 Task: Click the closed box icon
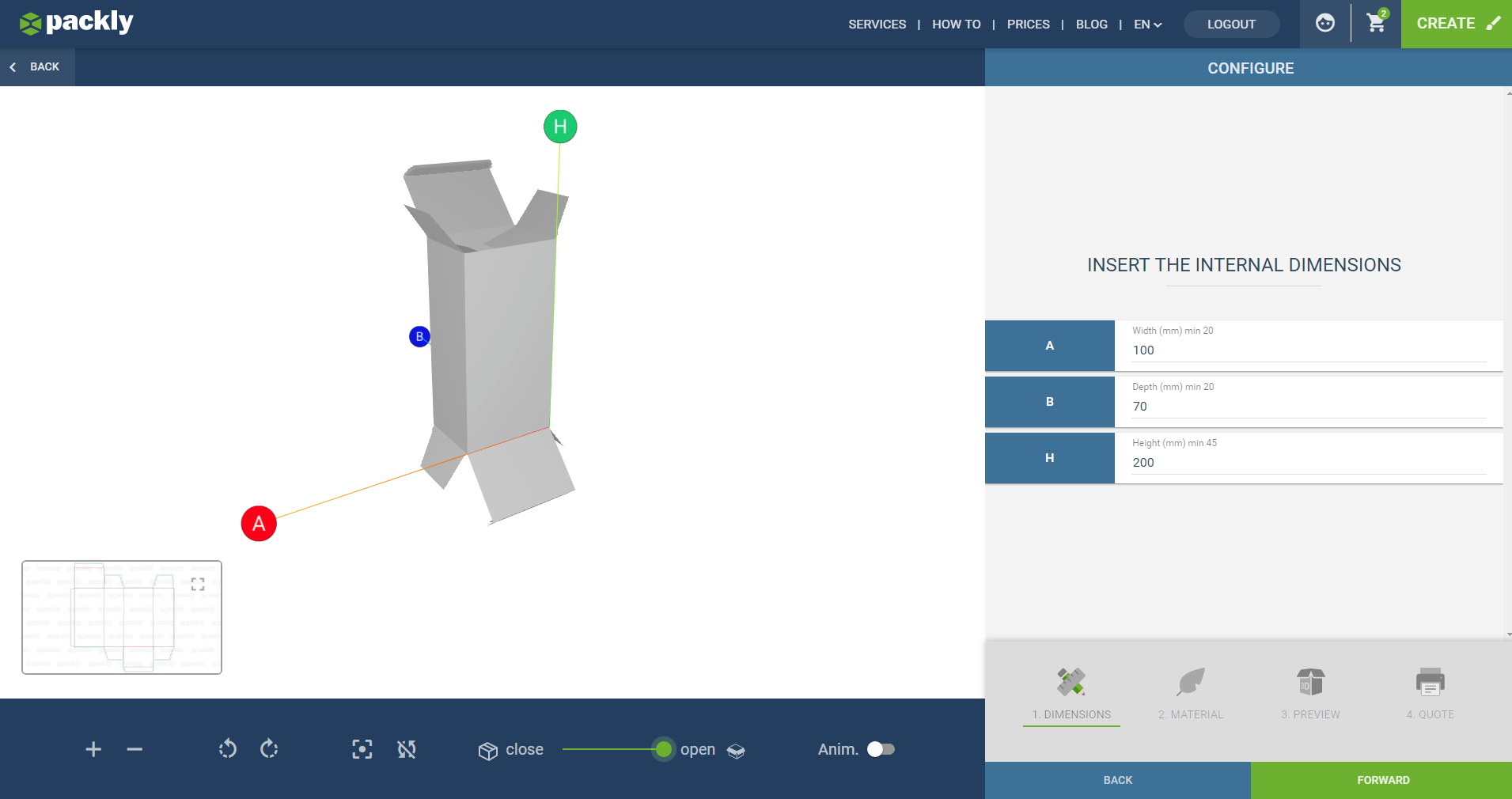(488, 751)
